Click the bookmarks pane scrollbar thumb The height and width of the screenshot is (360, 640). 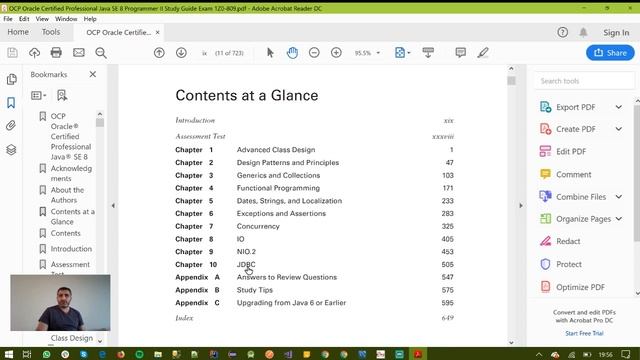click(x=100, y=122)
